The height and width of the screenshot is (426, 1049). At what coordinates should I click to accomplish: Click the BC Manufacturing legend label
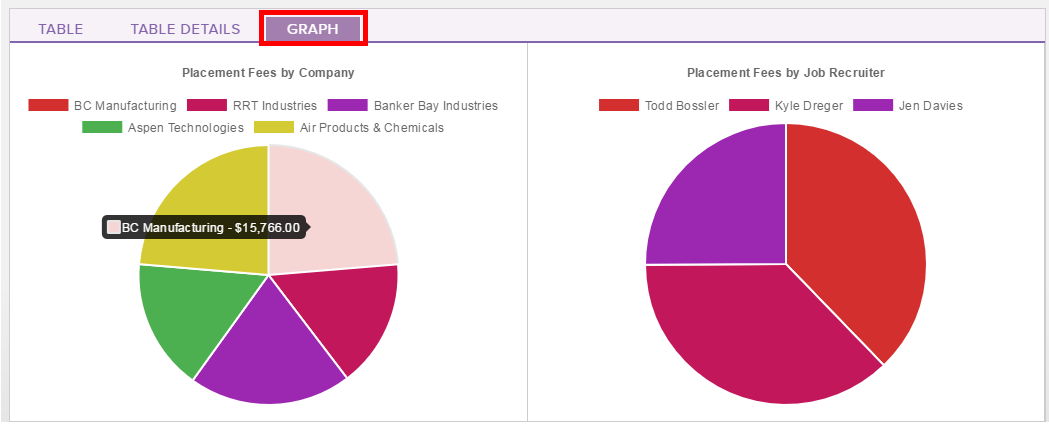click(125, 106)
